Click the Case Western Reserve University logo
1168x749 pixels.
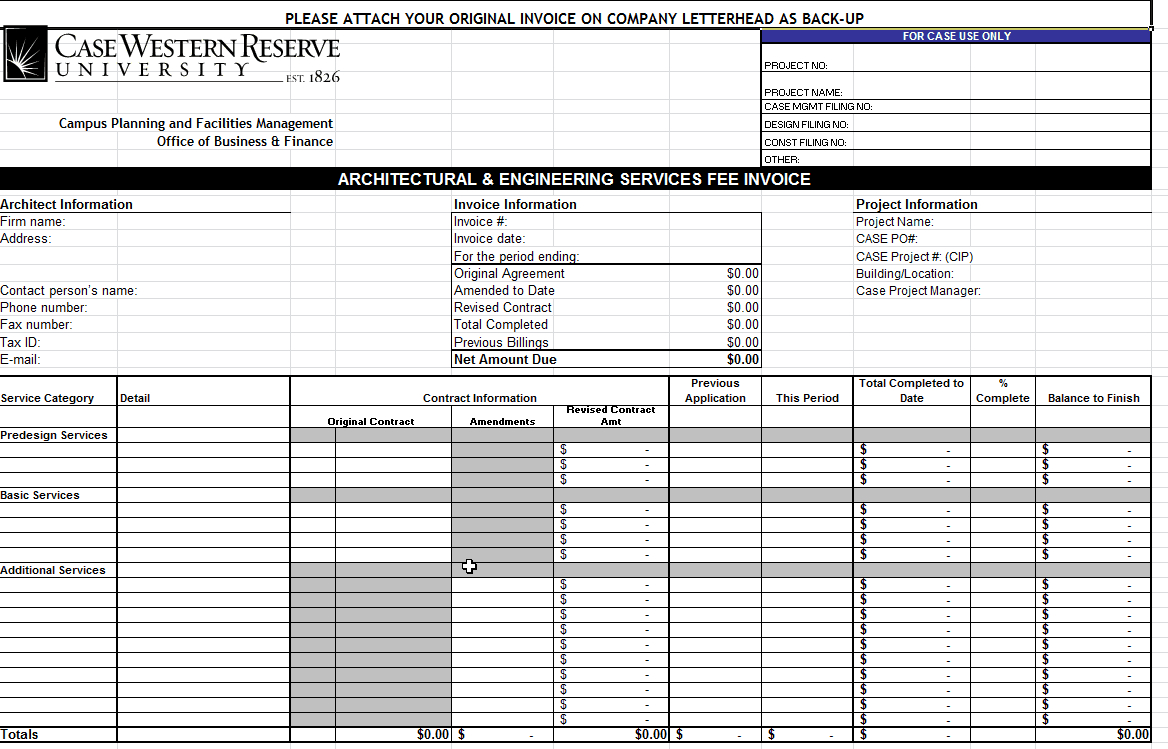(x=171, y=56)
